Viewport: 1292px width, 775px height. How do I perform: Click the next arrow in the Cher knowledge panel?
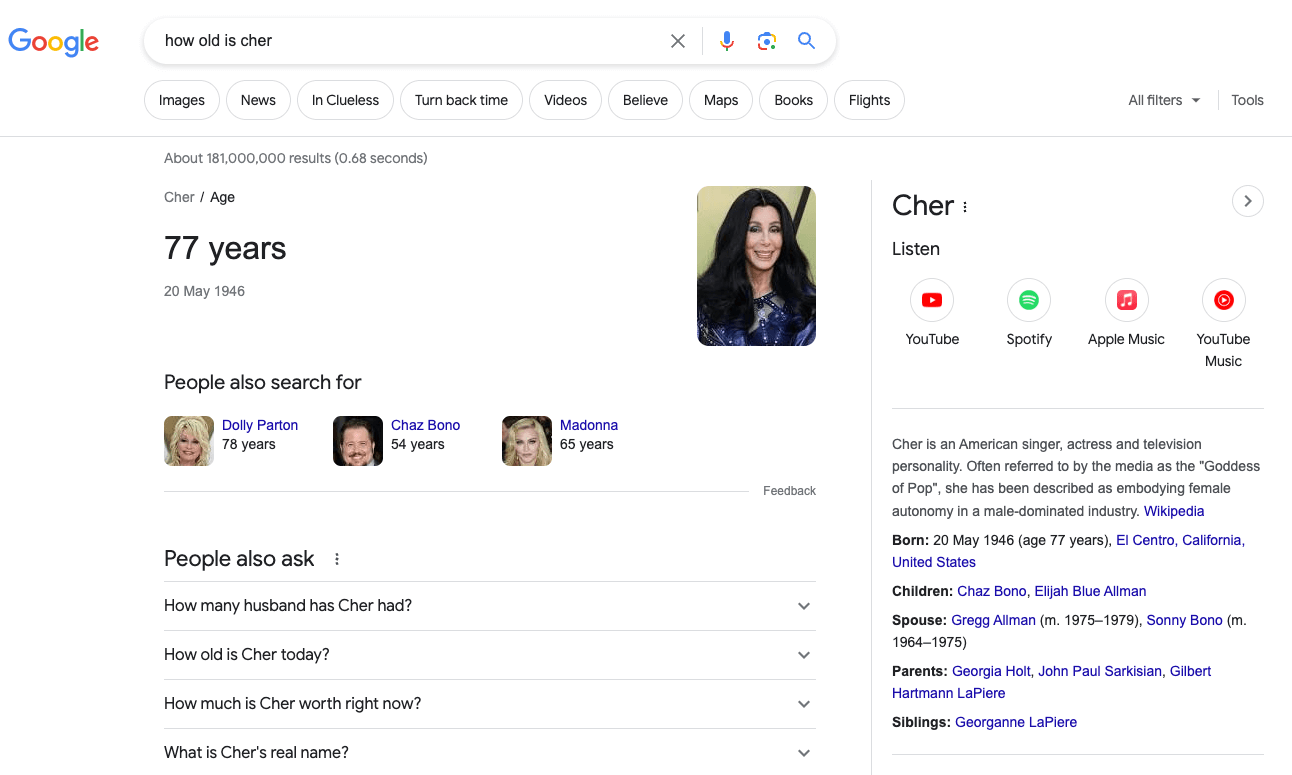pos(1247,201)
